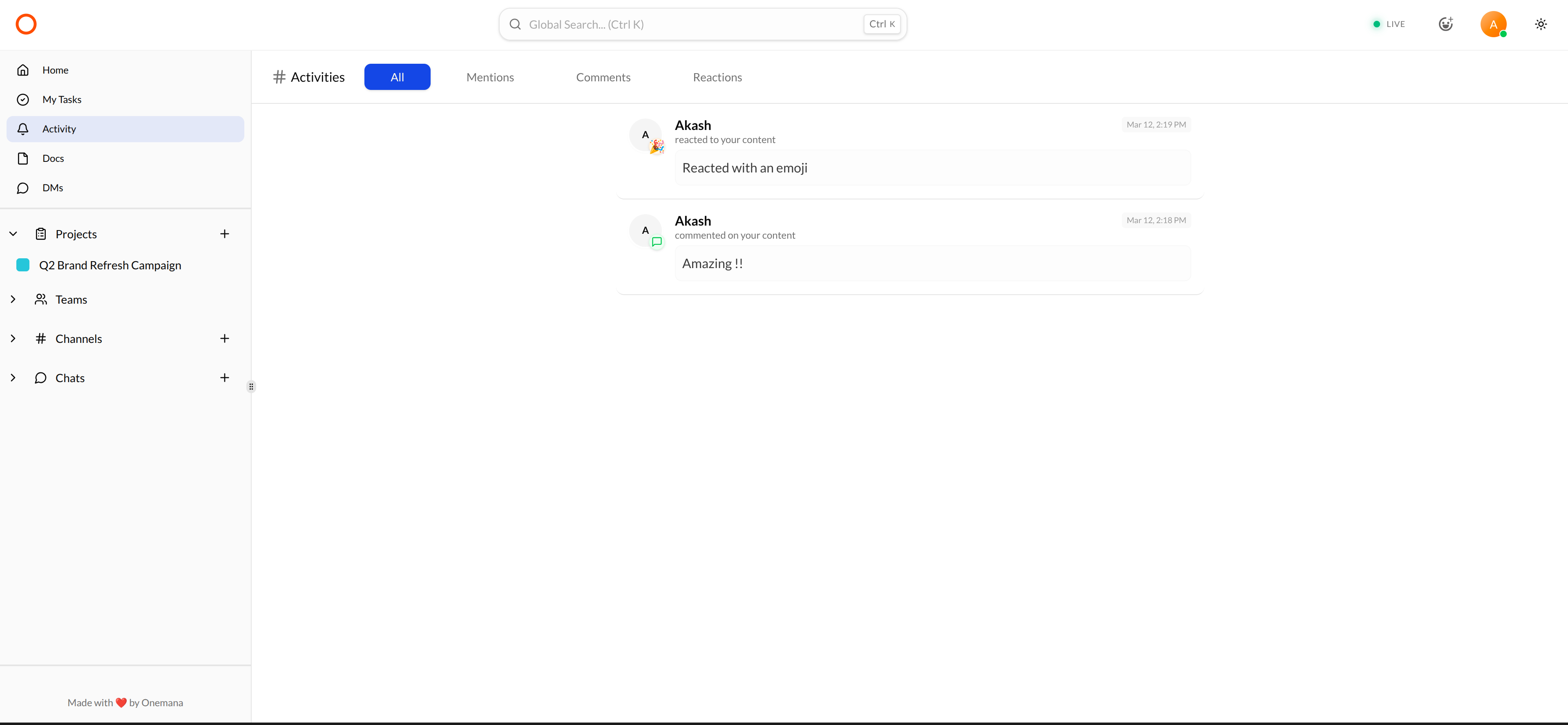
Task: Expand the Teams section
Action: pos(13,300)
